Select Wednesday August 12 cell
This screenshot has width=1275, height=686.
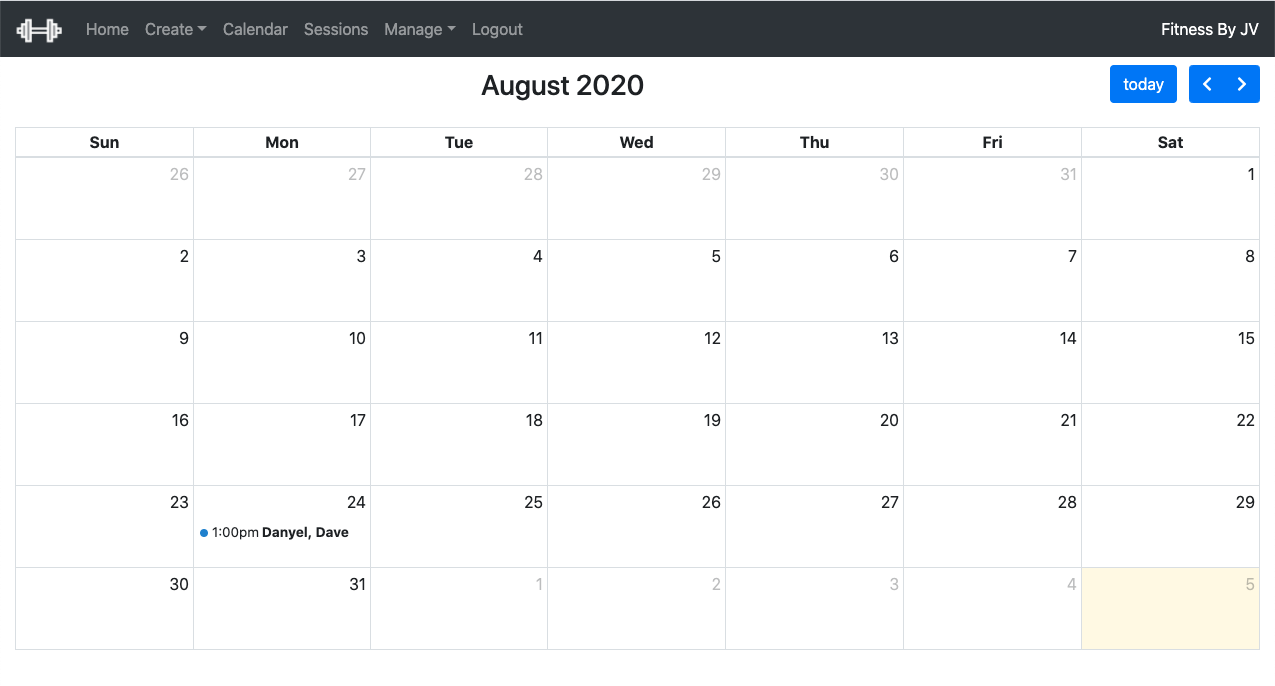tap(637, 362)
